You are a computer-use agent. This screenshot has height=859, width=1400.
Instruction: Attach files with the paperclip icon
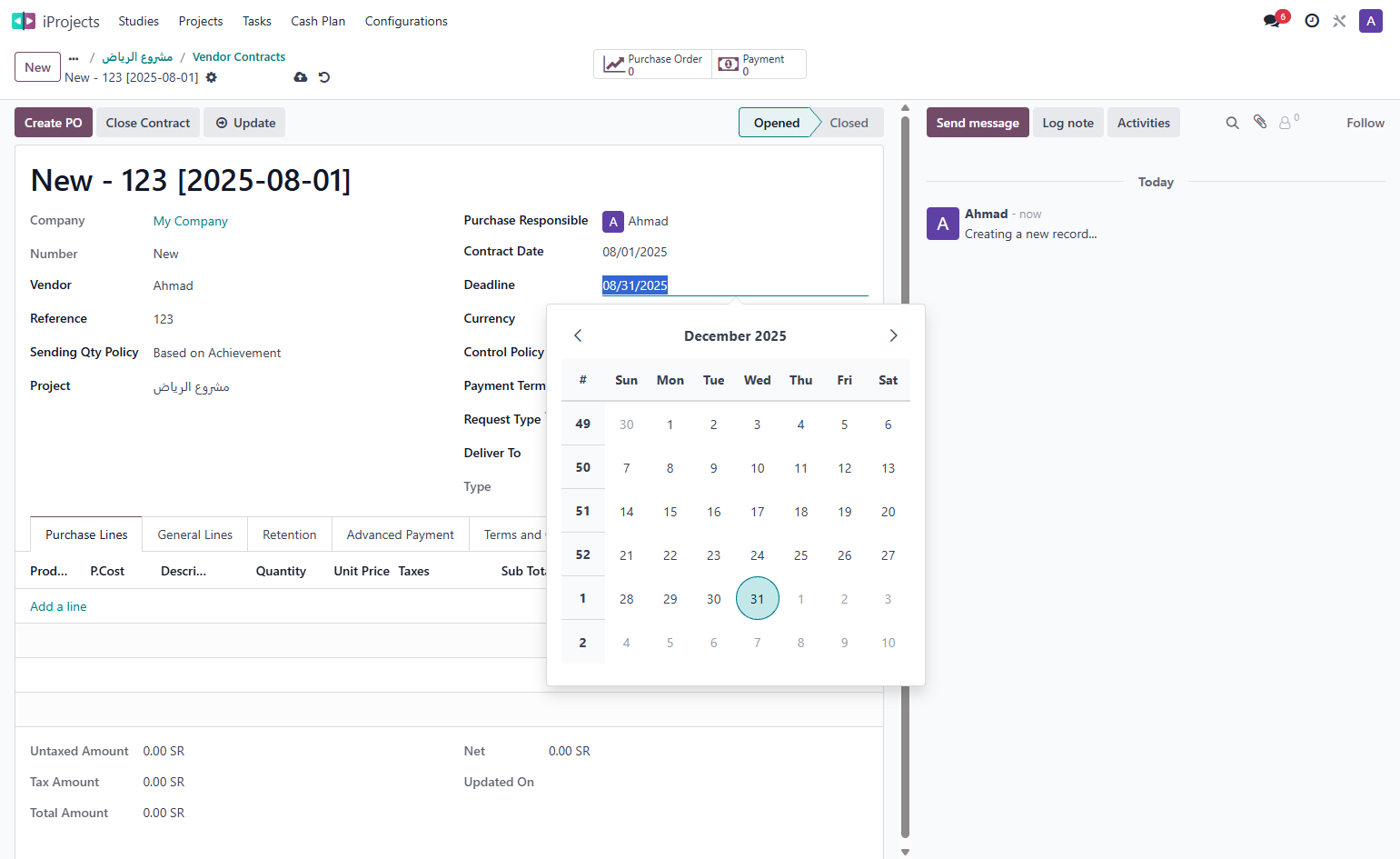tap(1260, 122)
